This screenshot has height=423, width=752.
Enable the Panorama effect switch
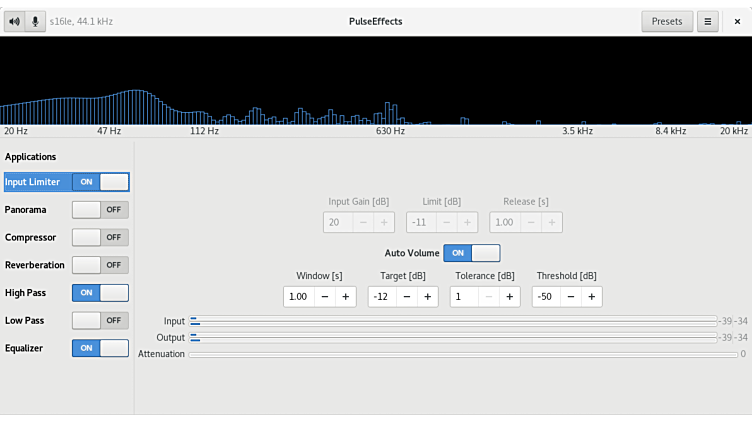click(100, 210)
